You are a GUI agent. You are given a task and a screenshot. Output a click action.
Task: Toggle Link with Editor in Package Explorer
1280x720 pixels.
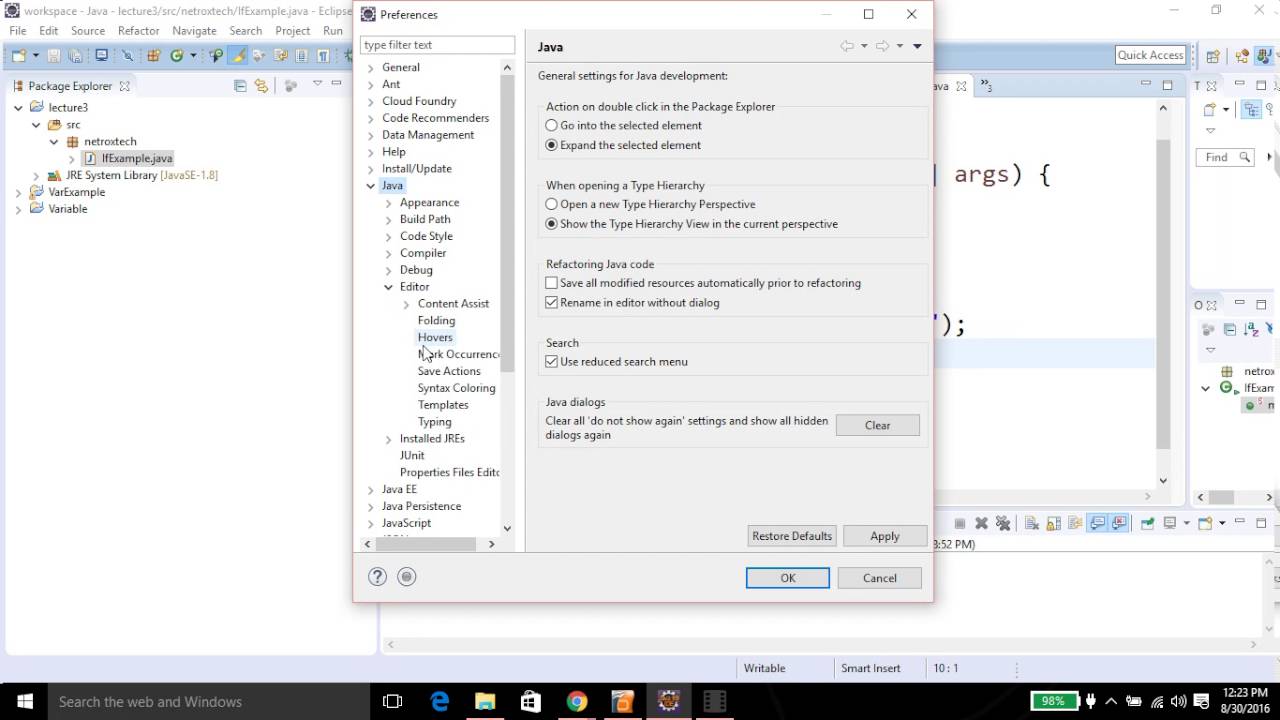click(261, 86)
